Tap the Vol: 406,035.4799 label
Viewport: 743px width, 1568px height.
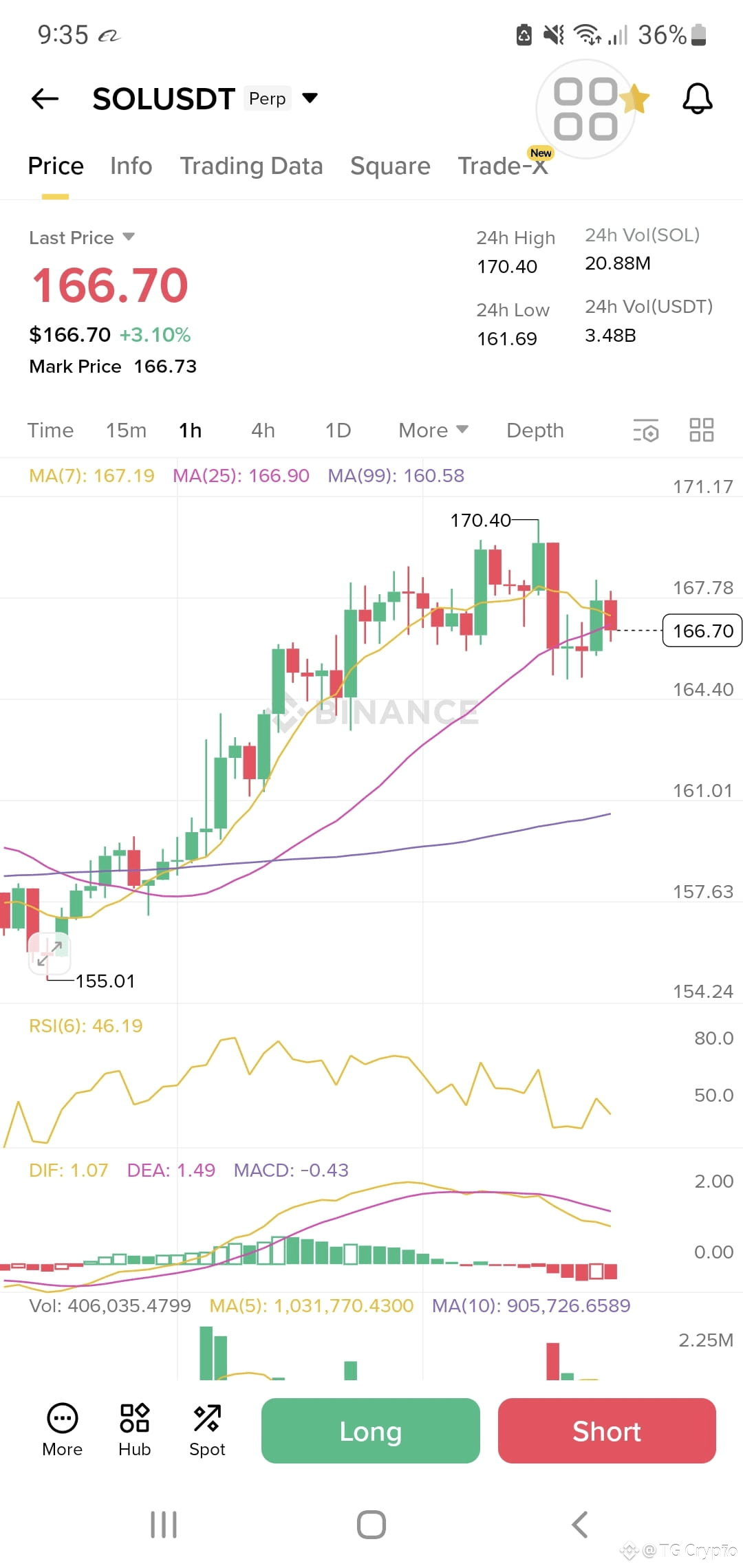point(110,1306)
